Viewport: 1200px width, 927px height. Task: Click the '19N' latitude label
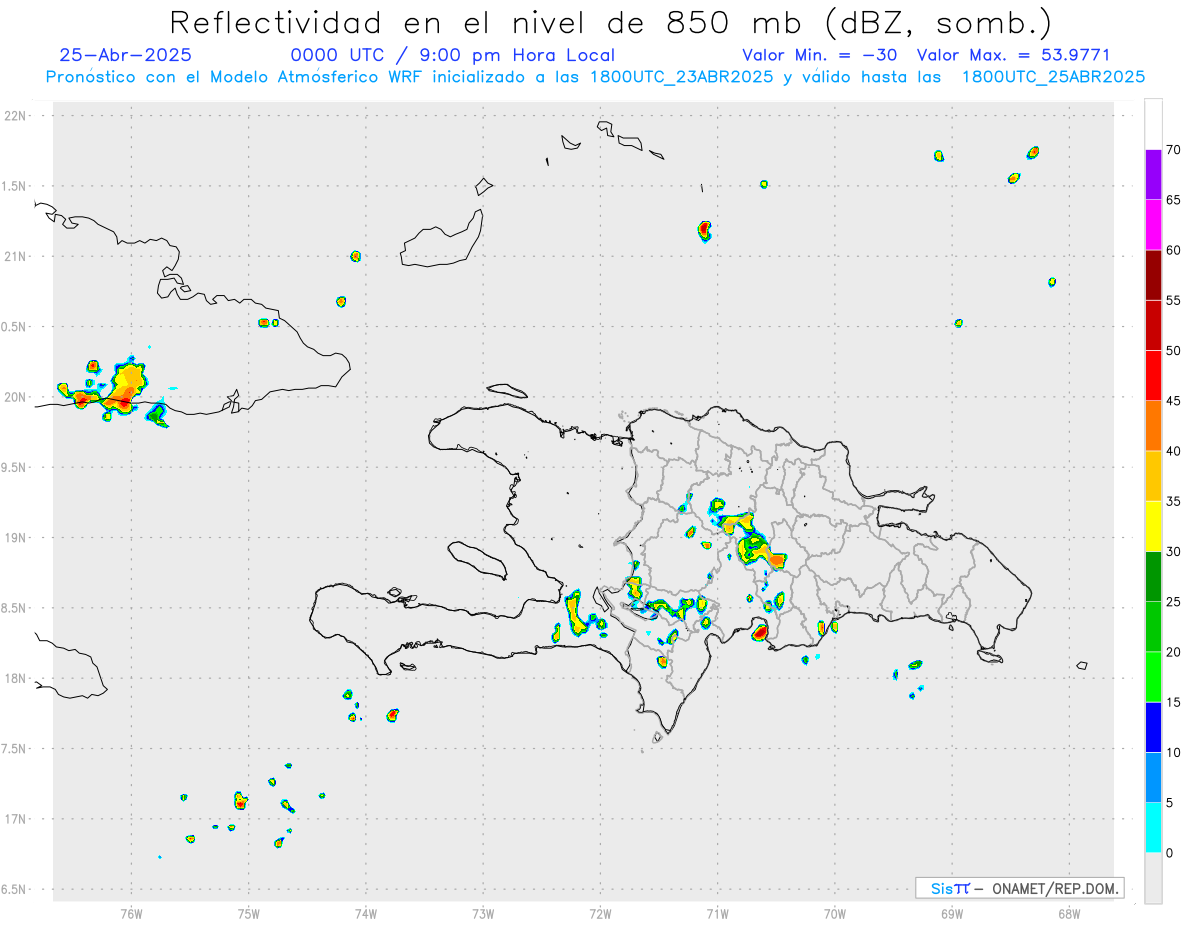(16, 538)
